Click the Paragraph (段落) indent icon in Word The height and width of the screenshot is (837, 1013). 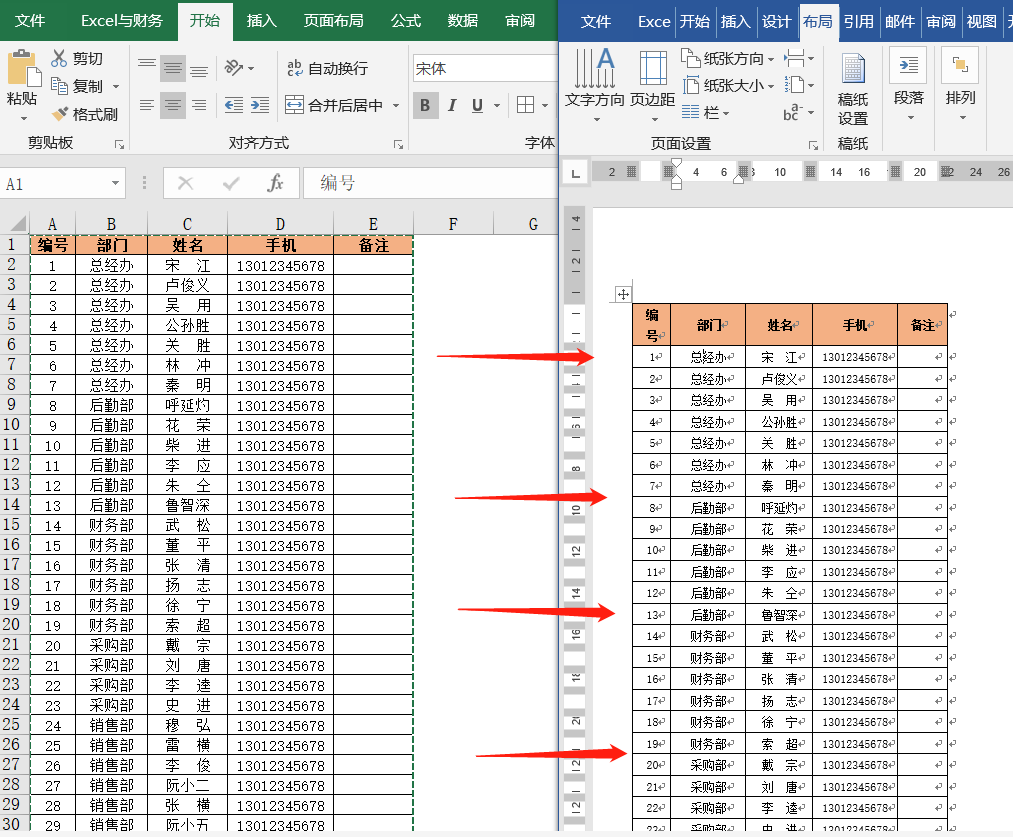click(x=908, y=65)
